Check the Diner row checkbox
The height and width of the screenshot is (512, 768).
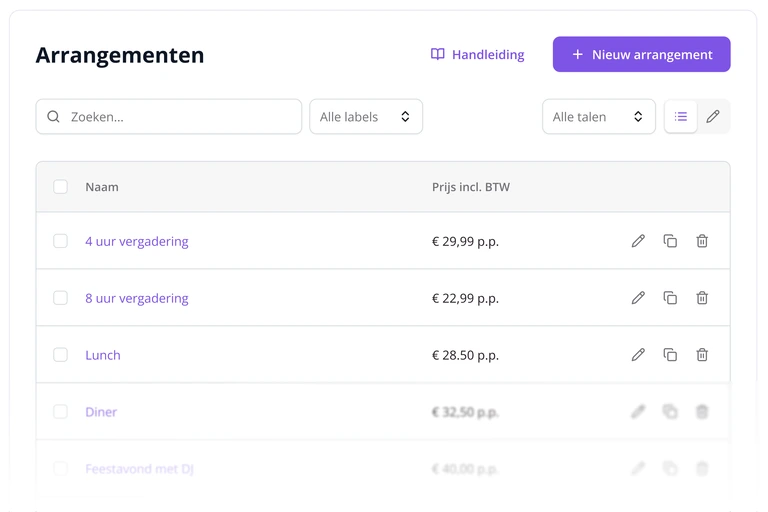pos(60,412)
